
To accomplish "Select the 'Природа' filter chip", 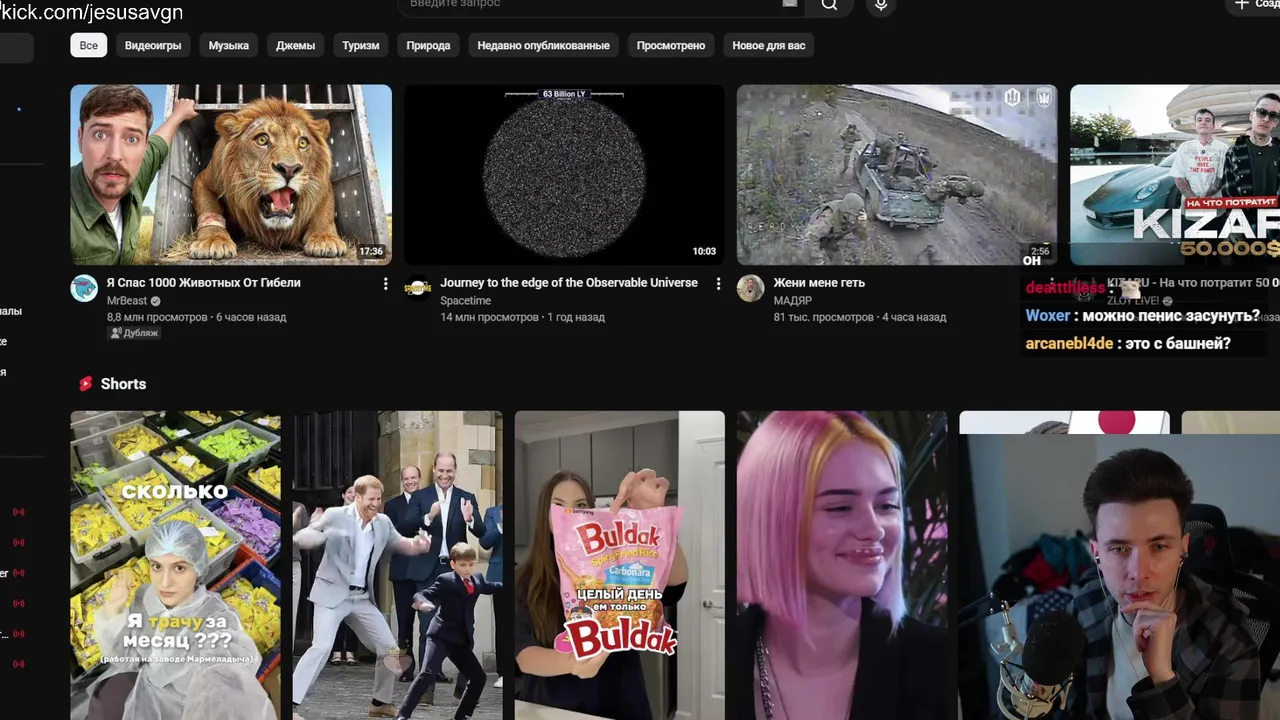I will 428,45.
